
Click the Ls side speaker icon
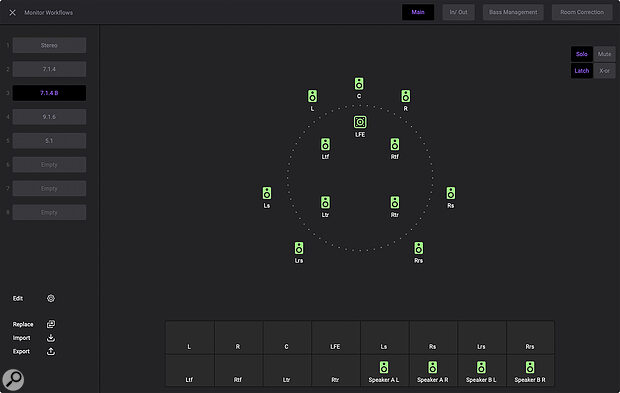tap(267, 193)
